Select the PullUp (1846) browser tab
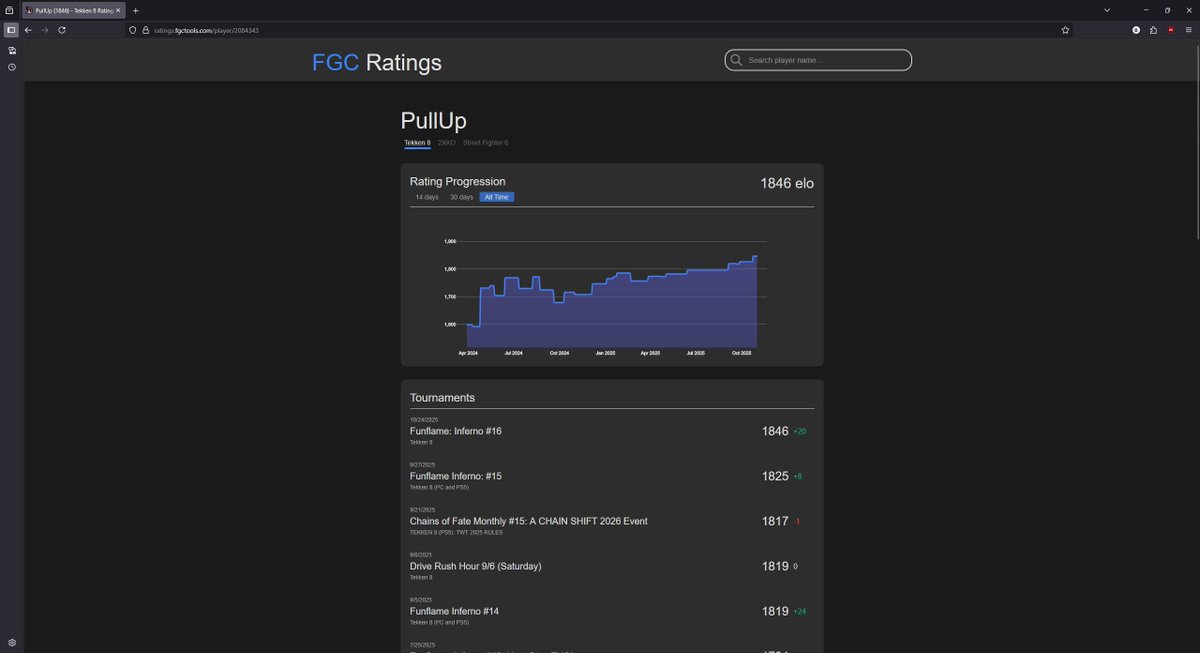 tap(72, 10)
